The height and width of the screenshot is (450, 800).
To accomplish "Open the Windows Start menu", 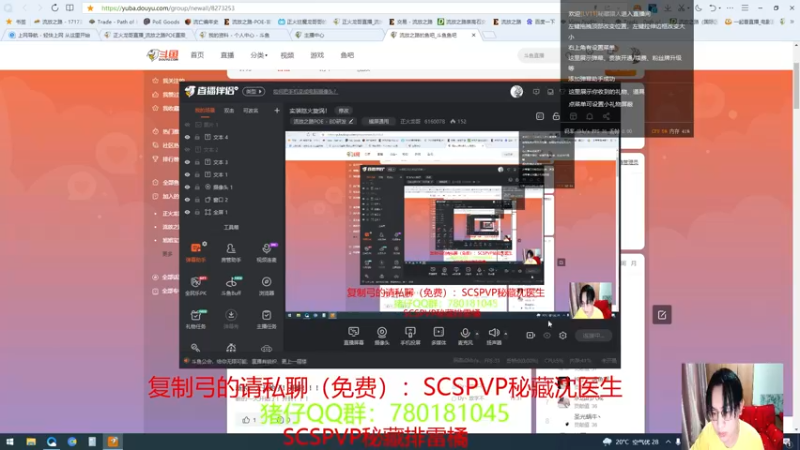I will [10, 442].
